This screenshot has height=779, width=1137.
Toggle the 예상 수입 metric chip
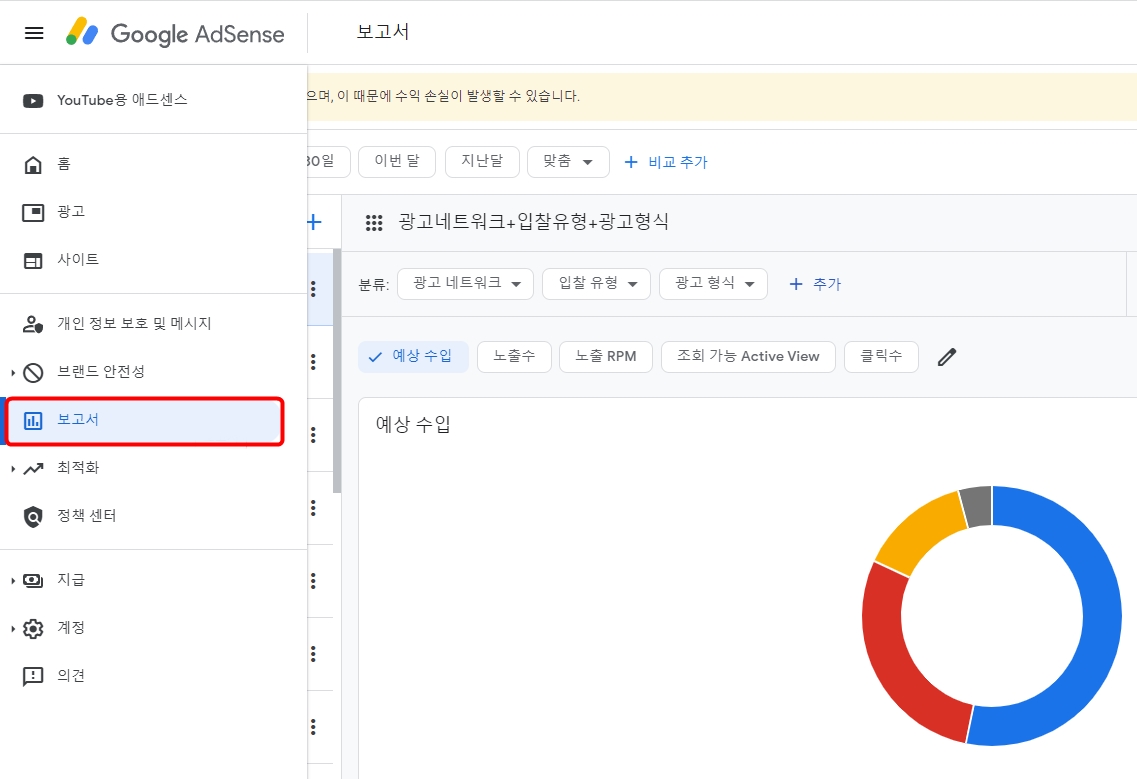[413, 357]
